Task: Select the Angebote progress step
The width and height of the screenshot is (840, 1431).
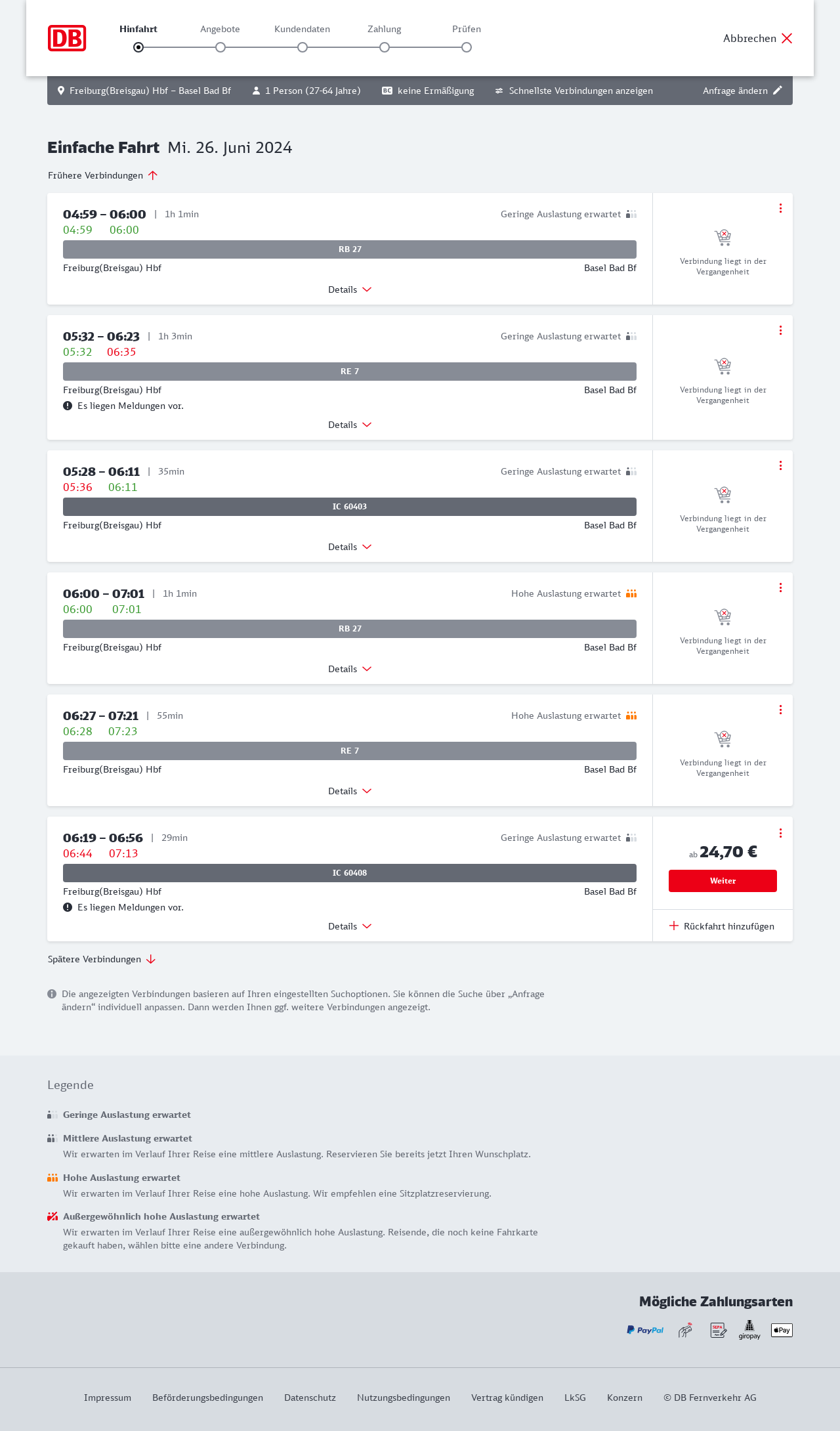Action: (x=220, y=47)
